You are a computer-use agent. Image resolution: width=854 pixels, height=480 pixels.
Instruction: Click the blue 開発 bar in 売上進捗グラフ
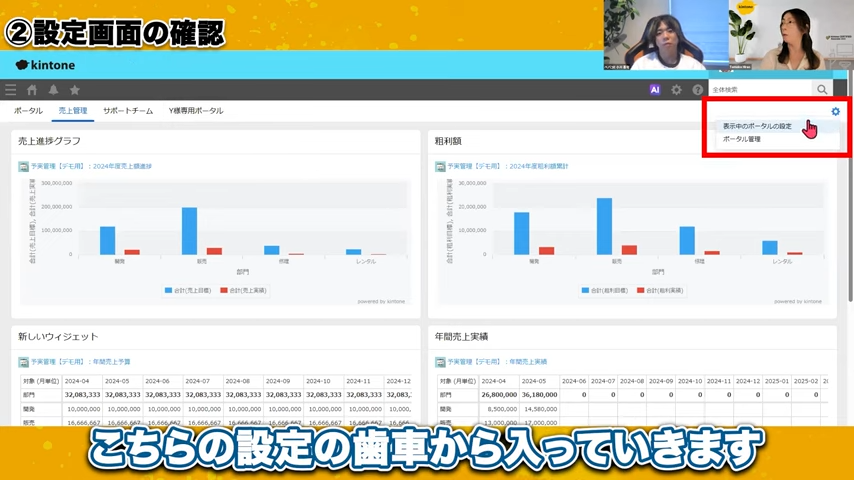[x=108, y=240]
